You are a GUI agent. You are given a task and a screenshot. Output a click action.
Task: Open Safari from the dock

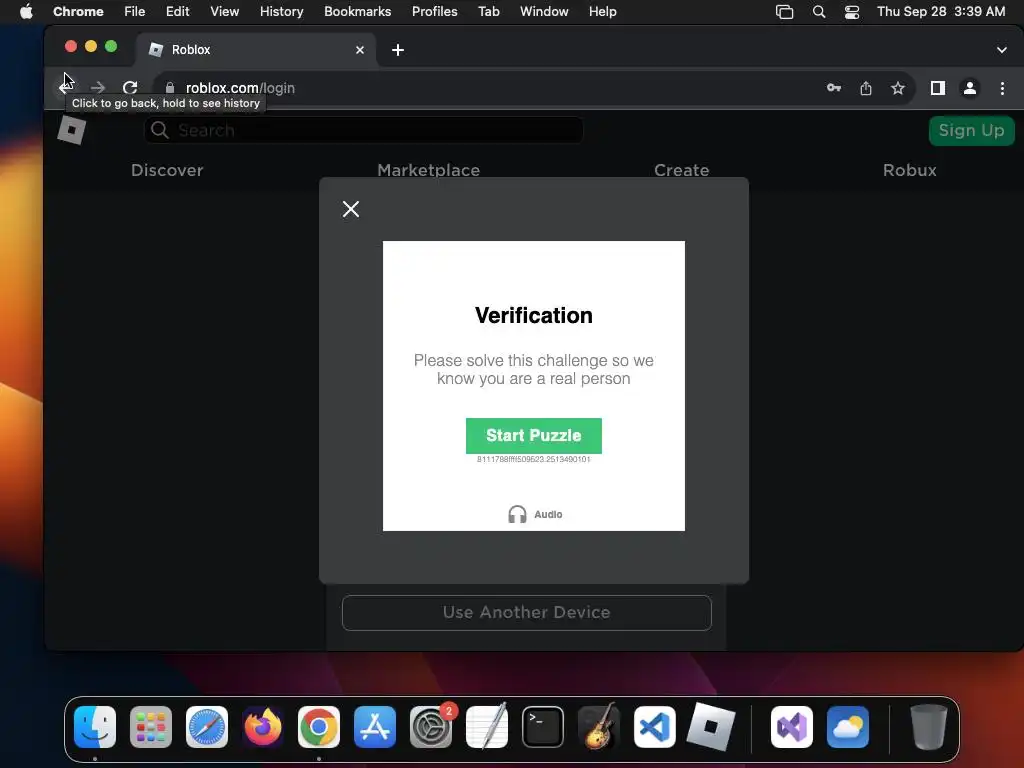click(x=207, y=726)
